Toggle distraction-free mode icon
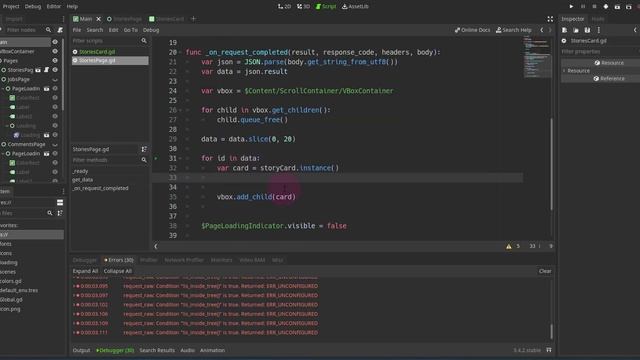 click(x=550, y=19)
